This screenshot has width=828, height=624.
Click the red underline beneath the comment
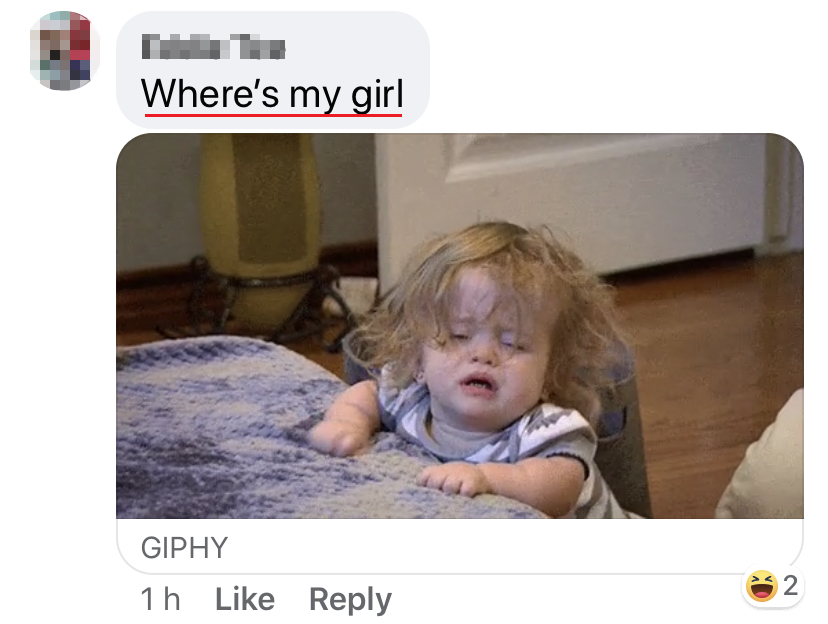click(273, 114)
